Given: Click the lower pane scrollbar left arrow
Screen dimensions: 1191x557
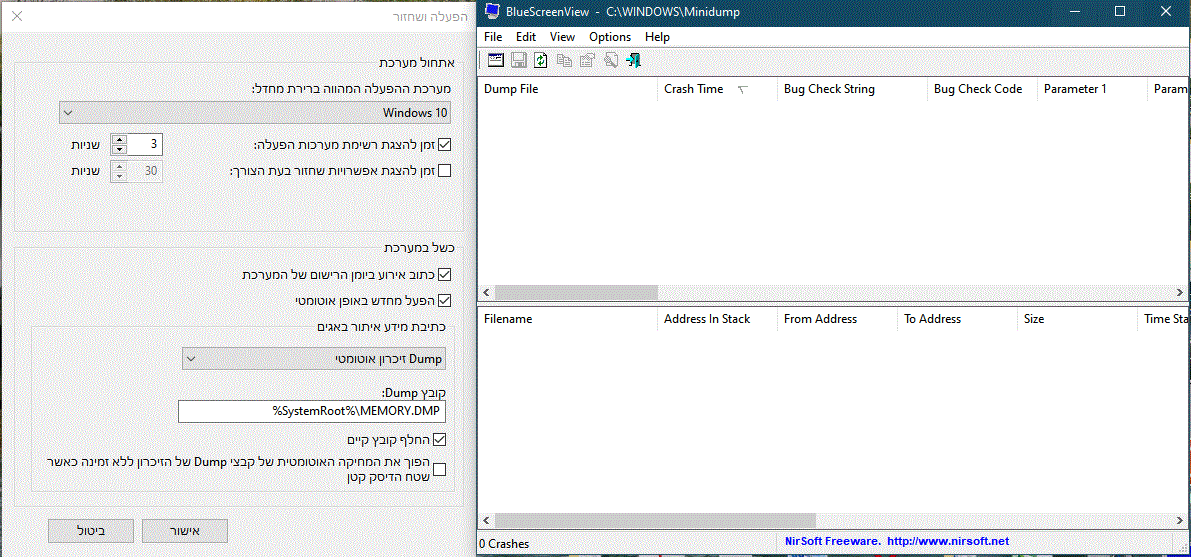Looking at the screenshot, I should [486, 521].
